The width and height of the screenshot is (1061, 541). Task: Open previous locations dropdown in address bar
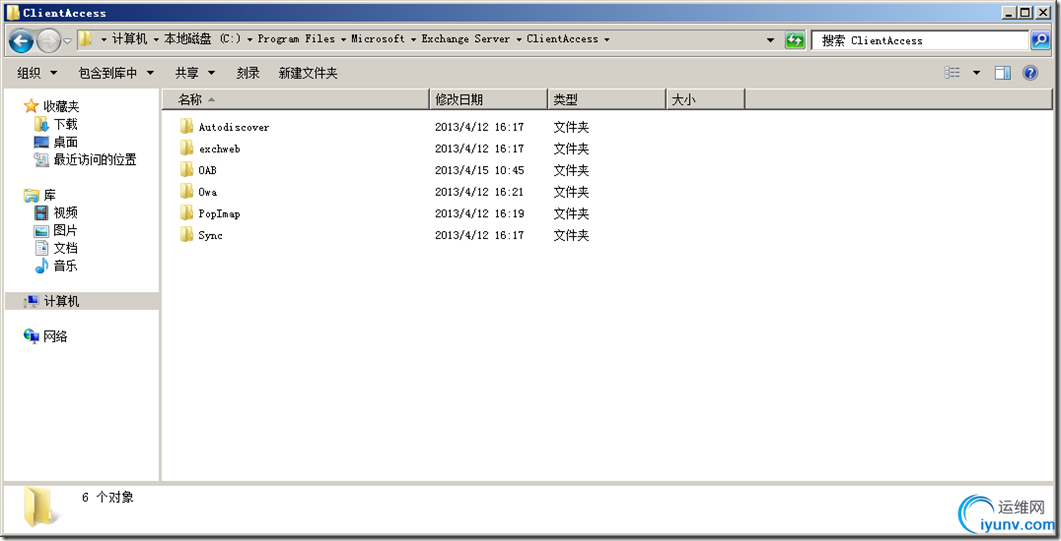pos(770,40)
